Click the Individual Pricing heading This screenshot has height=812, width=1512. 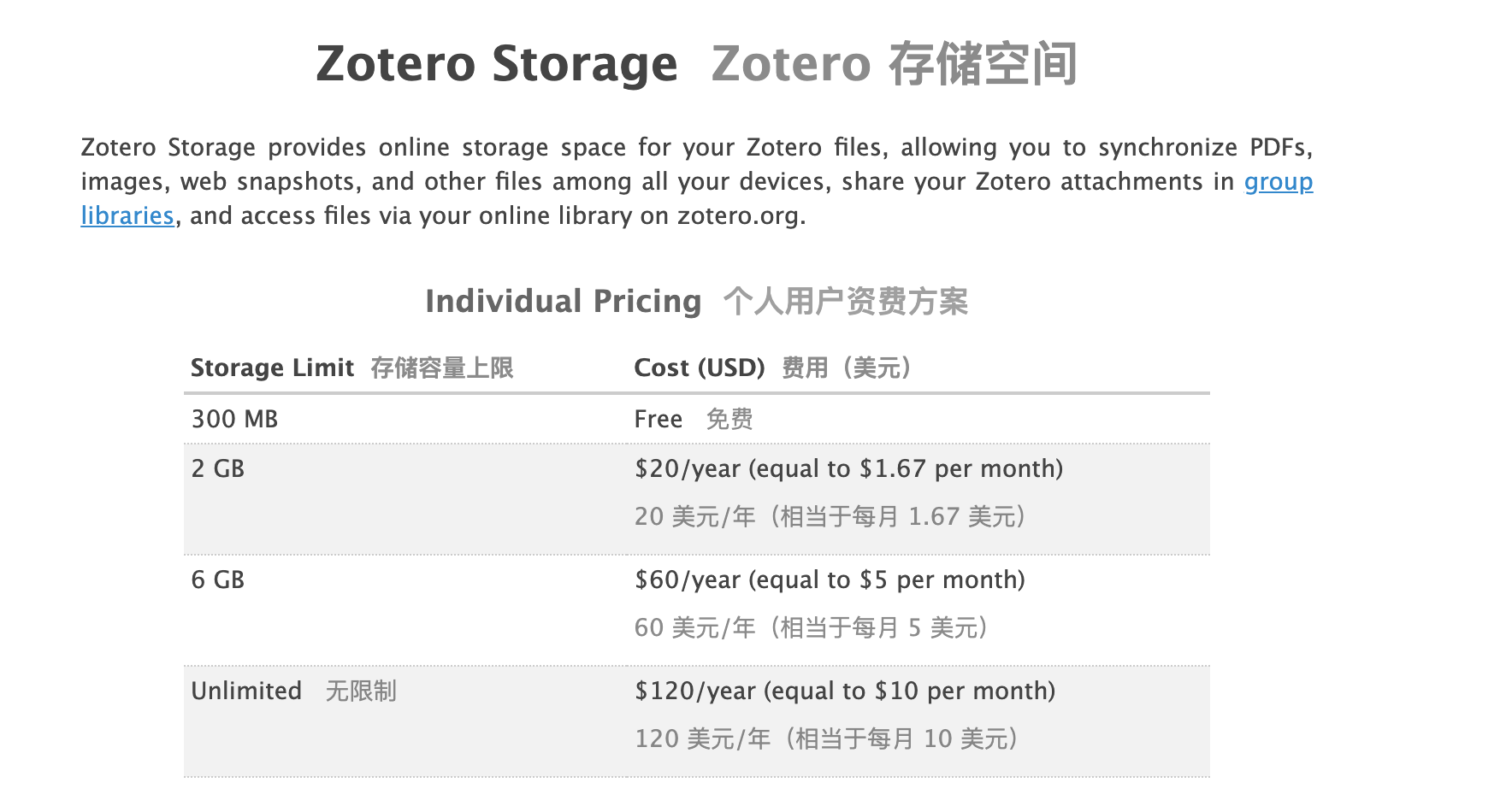(563, 301)
